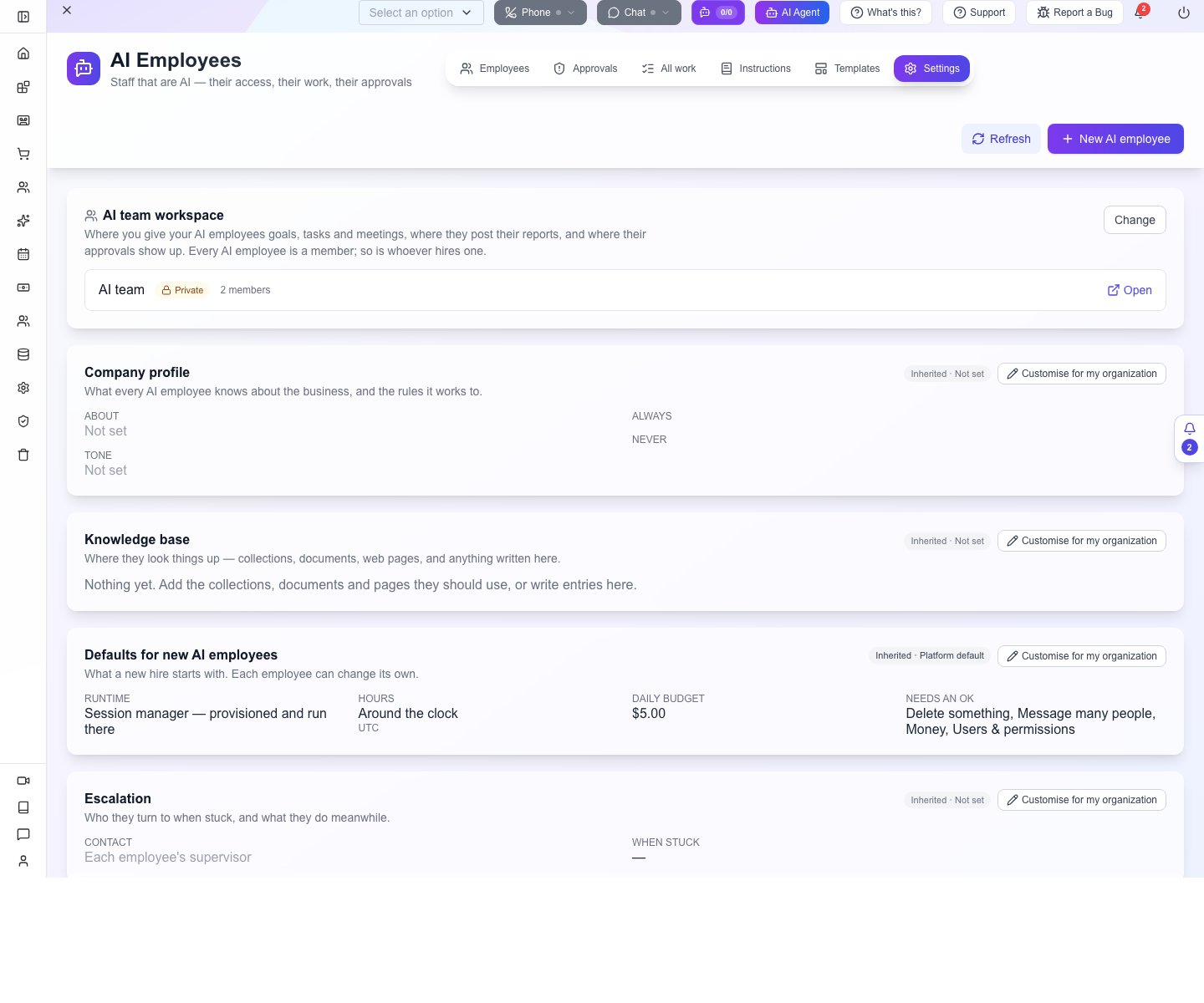Click the Refresh button
The width and height of the screenshot is (1204, 1003).
pyautogui.click(x=1001, y=139)
